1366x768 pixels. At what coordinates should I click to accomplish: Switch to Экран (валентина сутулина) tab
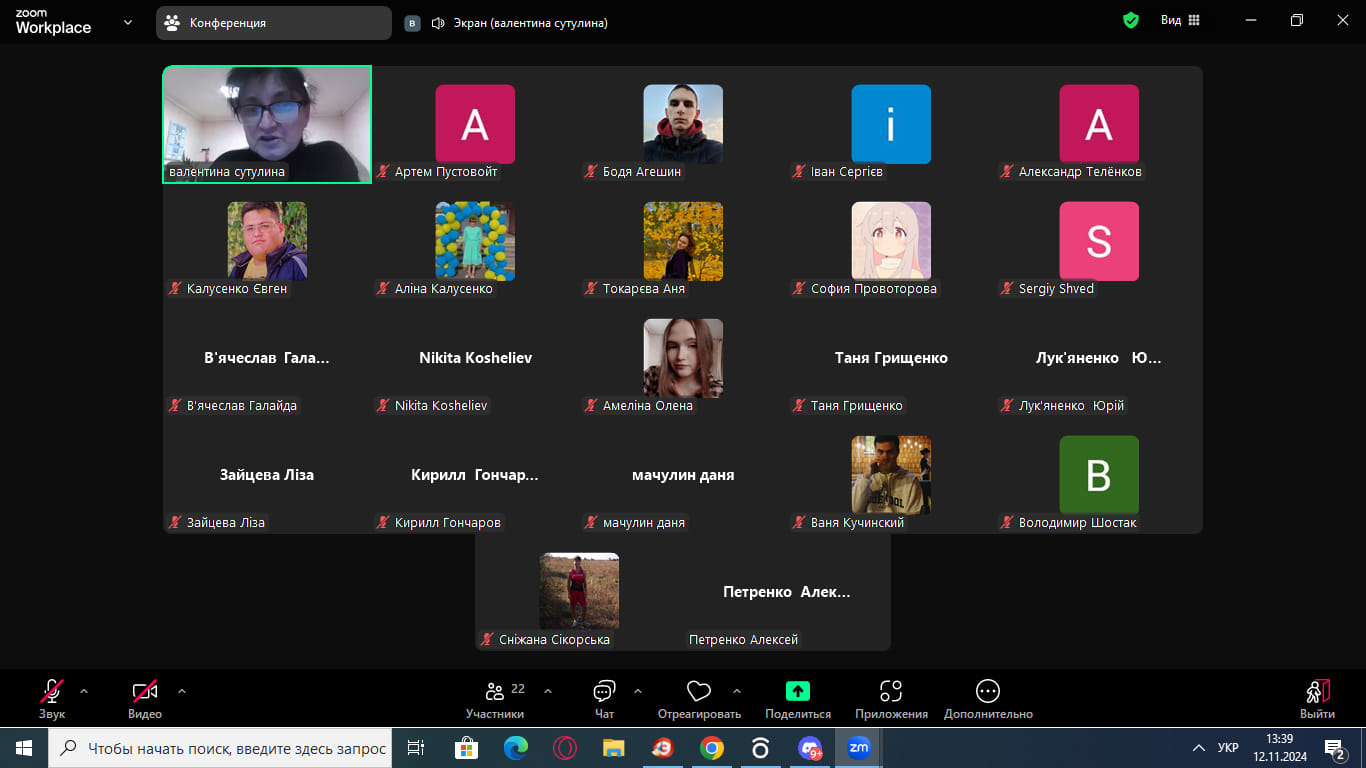pos(518,23)
